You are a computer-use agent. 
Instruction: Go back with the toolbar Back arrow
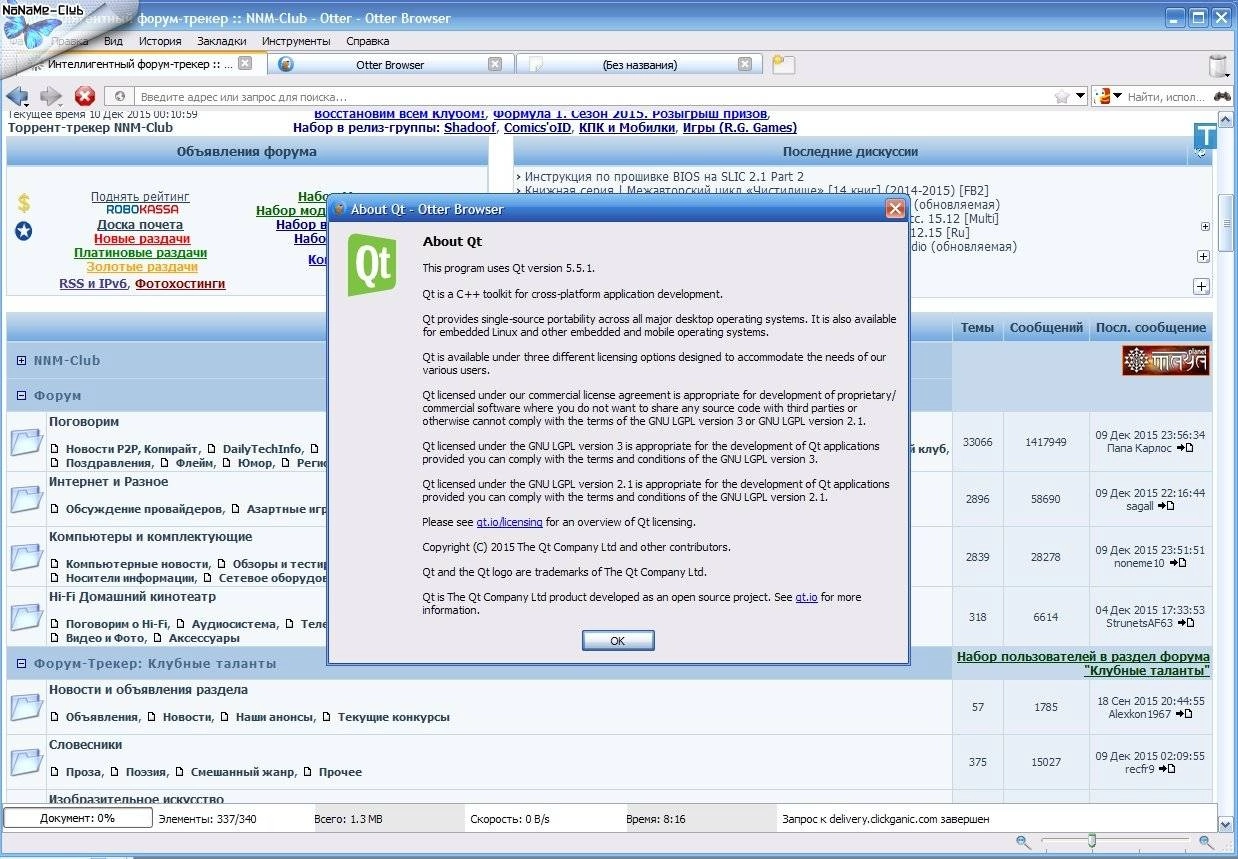pyautogui.click(x=15, y=96)
